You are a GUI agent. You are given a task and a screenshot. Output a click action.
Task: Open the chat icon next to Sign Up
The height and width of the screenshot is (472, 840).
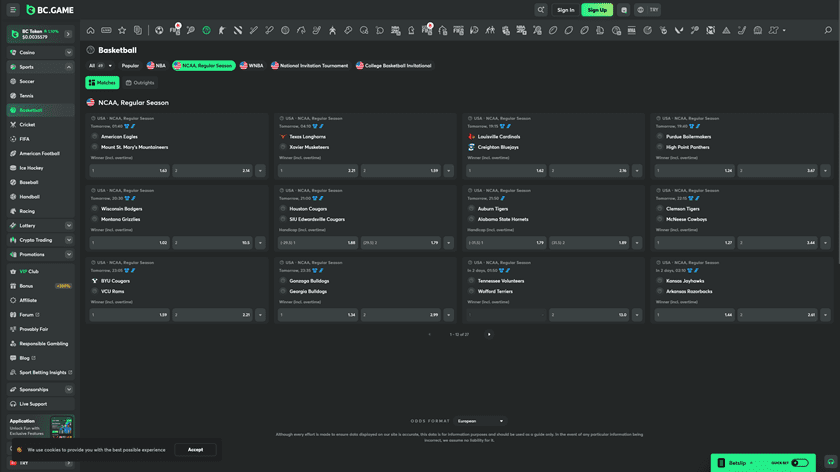(x=624, y=10)
